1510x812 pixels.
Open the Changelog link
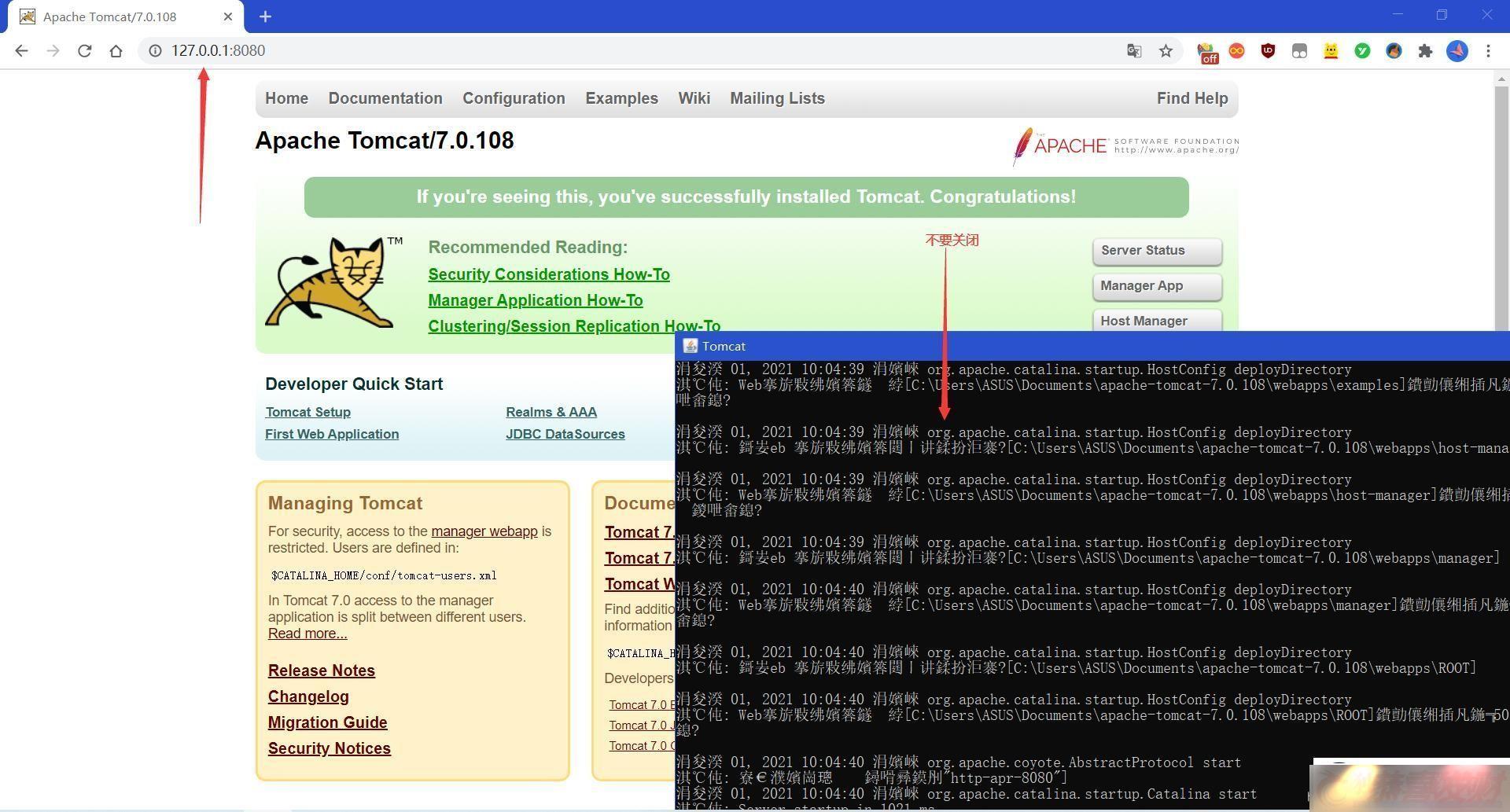[308, 696]
